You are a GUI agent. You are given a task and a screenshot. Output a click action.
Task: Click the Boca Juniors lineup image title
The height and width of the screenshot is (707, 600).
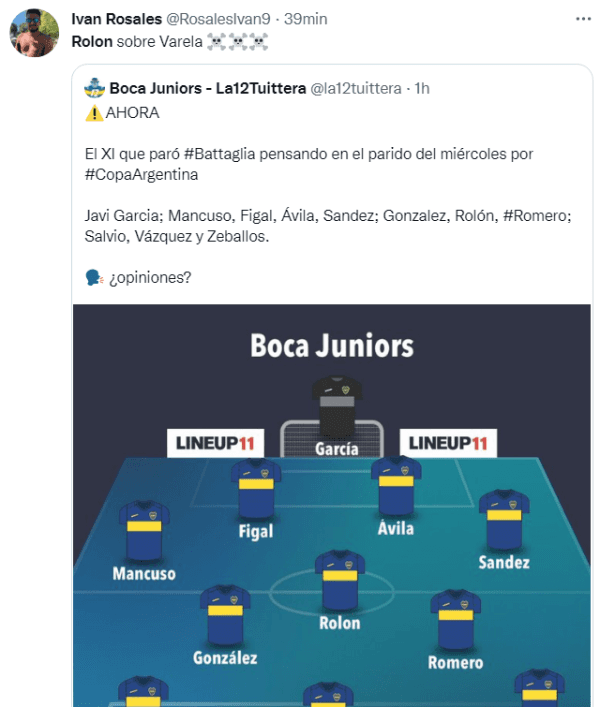coord(332,346)
